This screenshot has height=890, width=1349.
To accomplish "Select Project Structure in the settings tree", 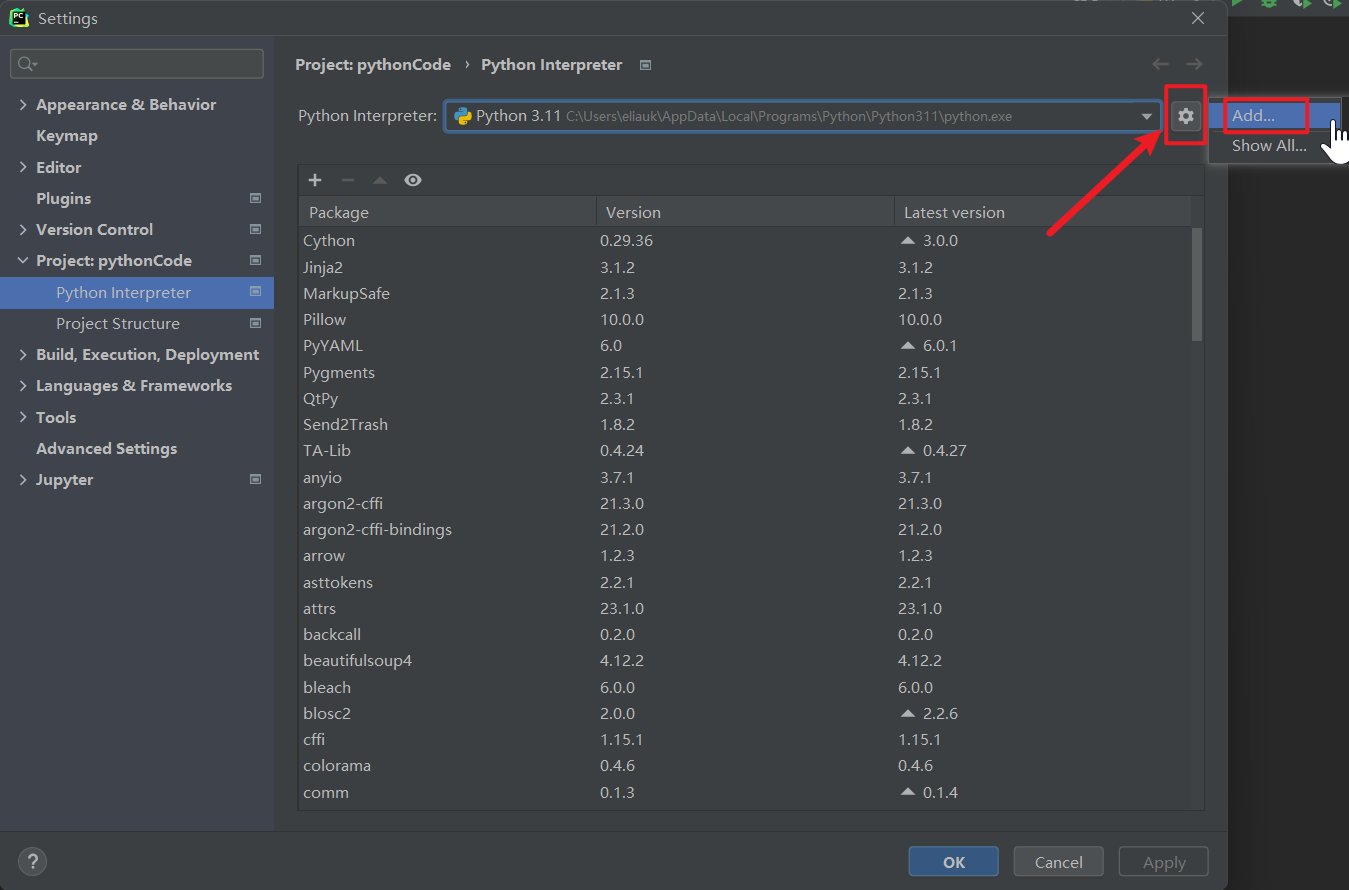I will [x=137, y=323].
